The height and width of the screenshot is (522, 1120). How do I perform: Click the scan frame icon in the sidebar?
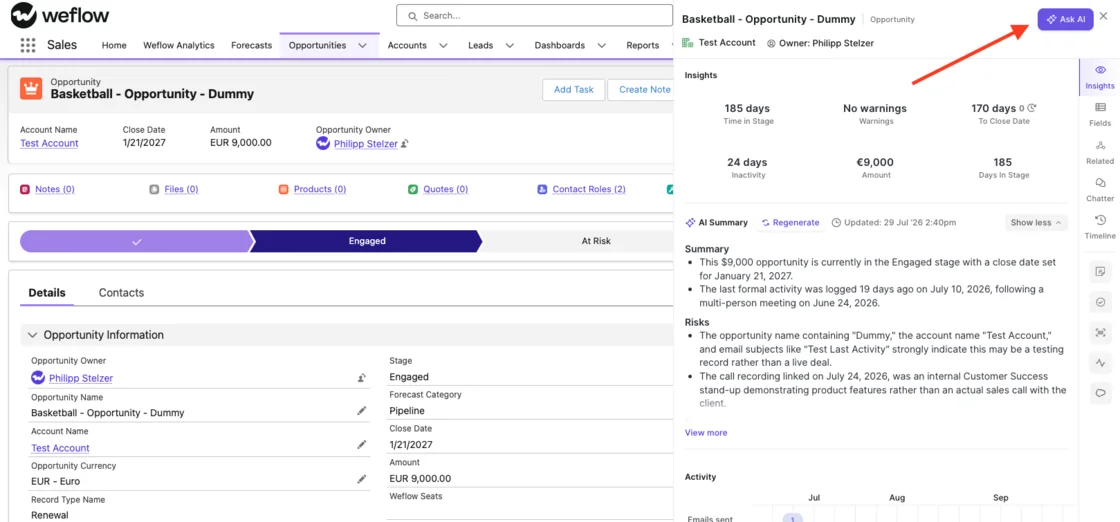click(x=1100, y=332)
